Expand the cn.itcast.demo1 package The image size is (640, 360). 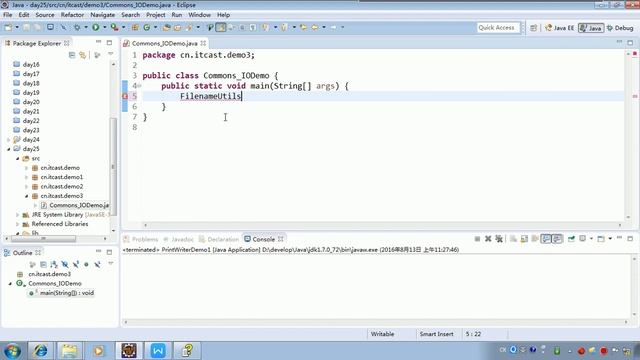coord(27,177)
